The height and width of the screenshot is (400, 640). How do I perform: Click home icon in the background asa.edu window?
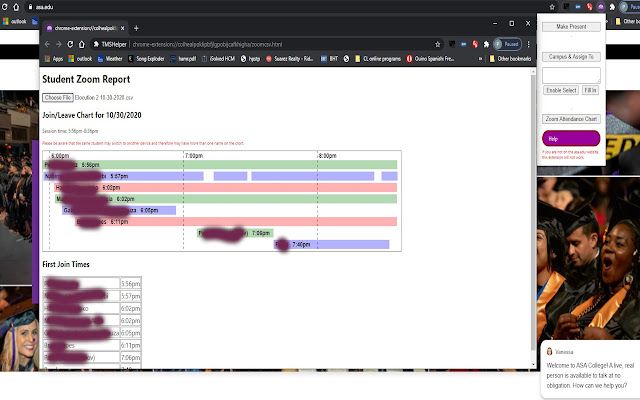pos(16,7)
